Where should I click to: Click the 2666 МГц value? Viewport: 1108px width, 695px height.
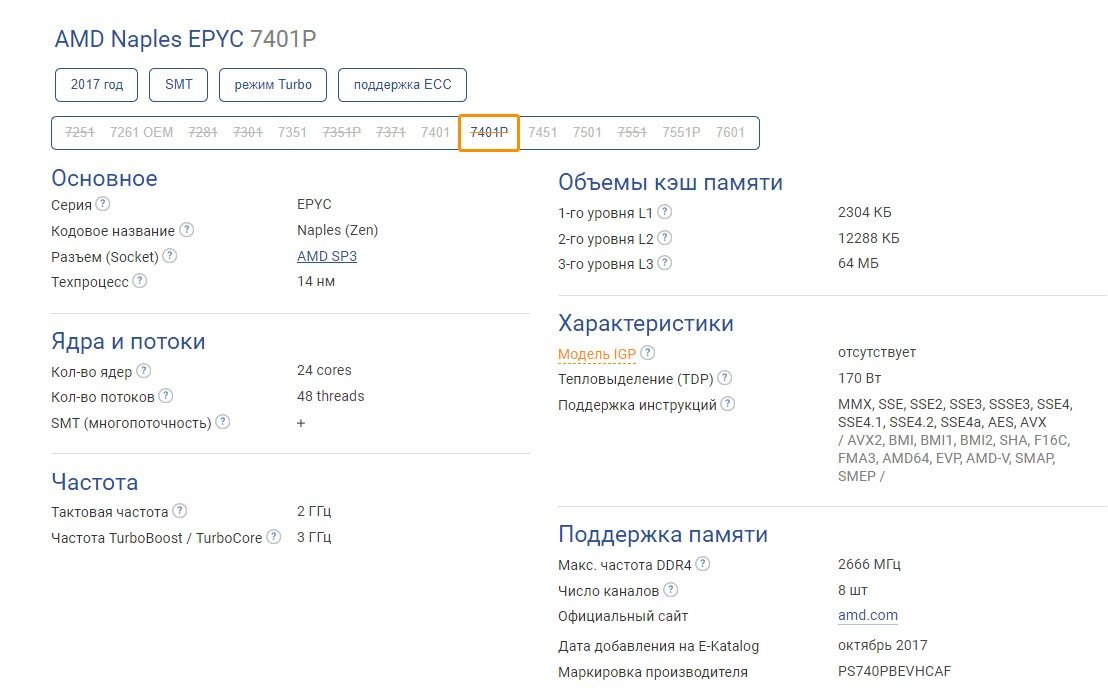869,564
